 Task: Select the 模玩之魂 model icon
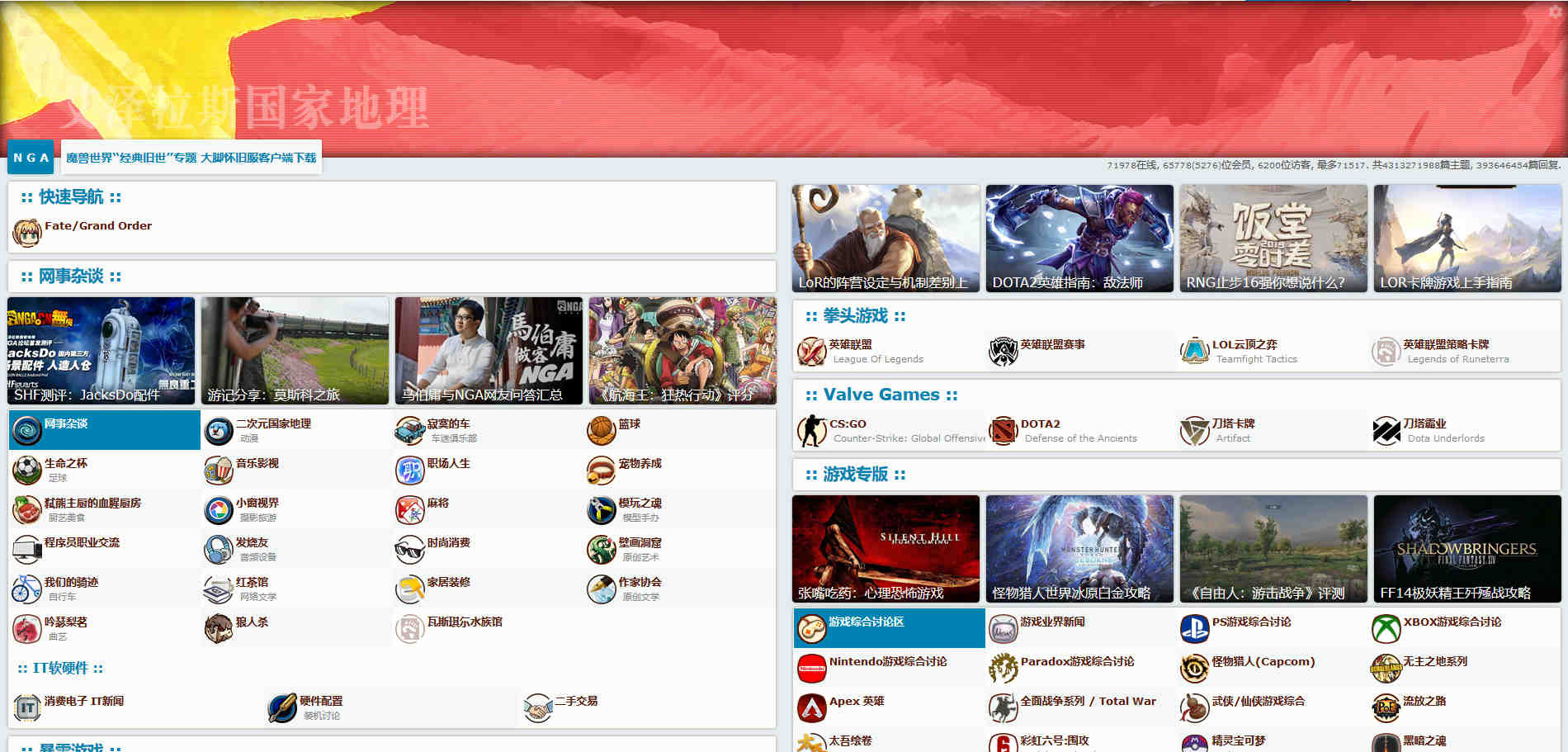[602, 510]
